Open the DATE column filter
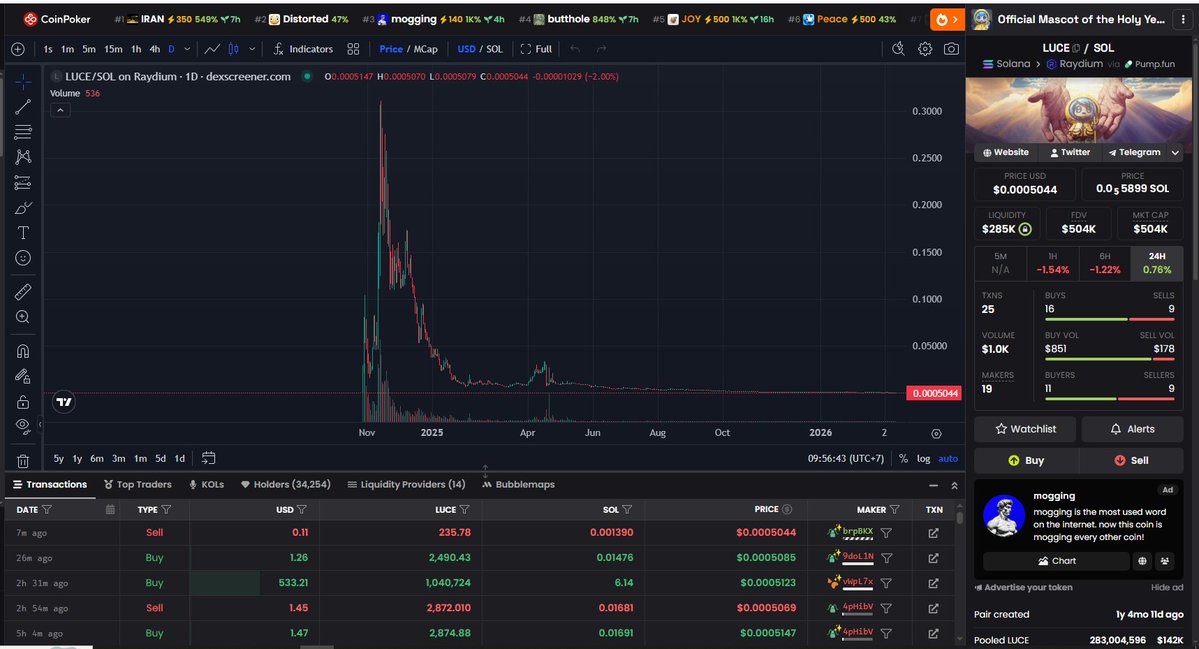The height and width of the screenshot is (649, 1199). [x=47, y=510]
